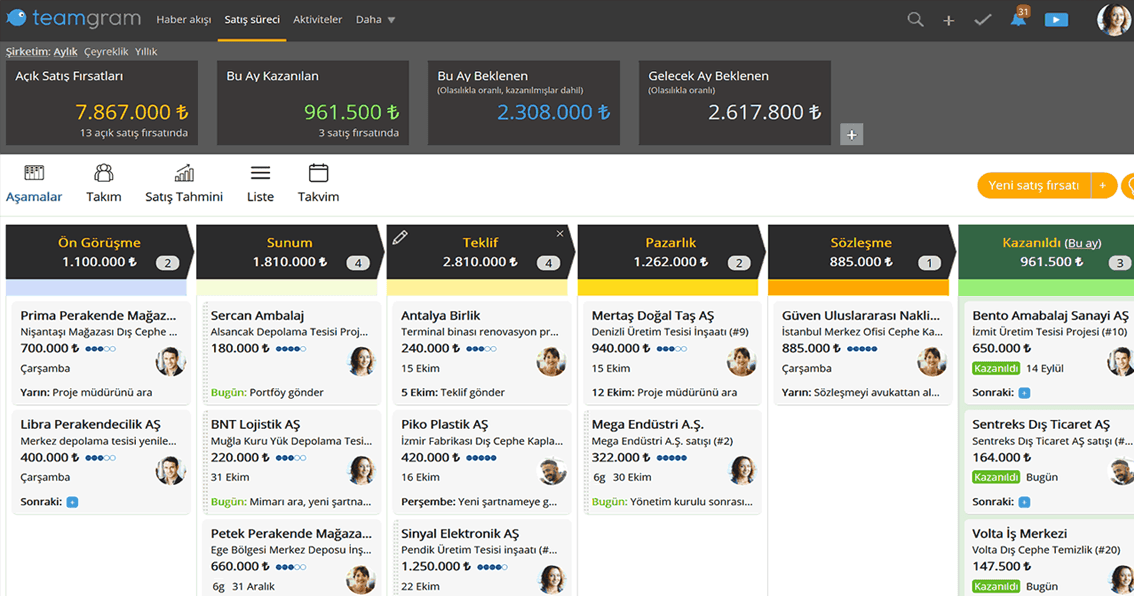Image resolution: width=1134 pixels, height=596 pixels.
Task: Open Bu Ay Kazanılan summary card
Action: (312, 103)
